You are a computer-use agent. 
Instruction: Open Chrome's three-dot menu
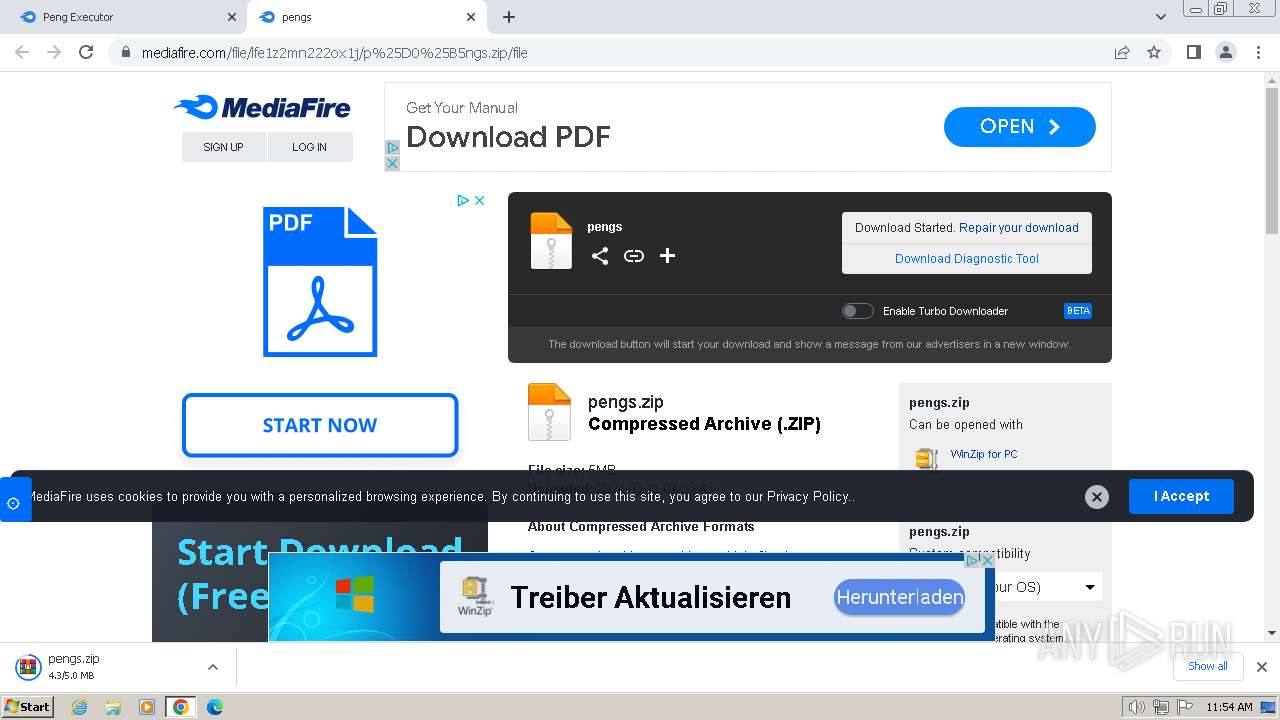click(x=1259, y=52)
